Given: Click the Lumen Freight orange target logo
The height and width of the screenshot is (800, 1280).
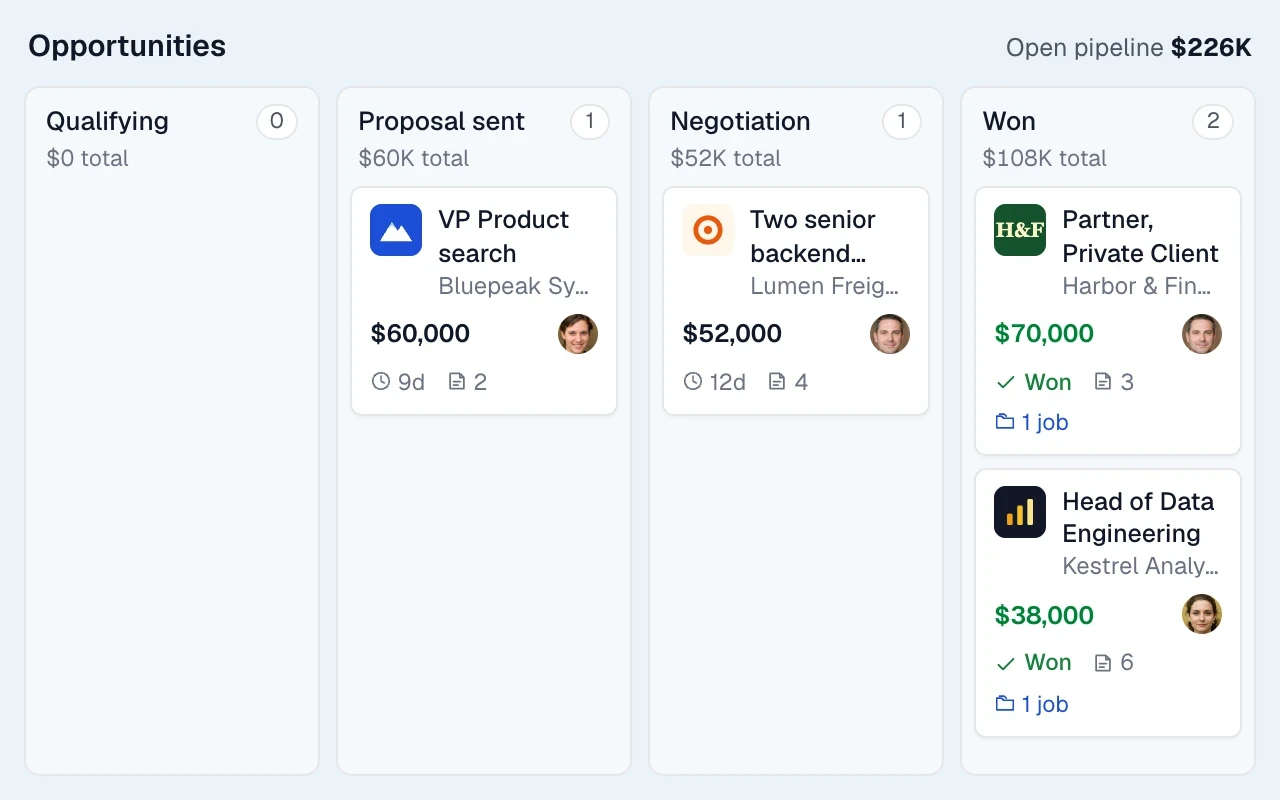Looking at the screenshot, I should click(x=708, y=230).
